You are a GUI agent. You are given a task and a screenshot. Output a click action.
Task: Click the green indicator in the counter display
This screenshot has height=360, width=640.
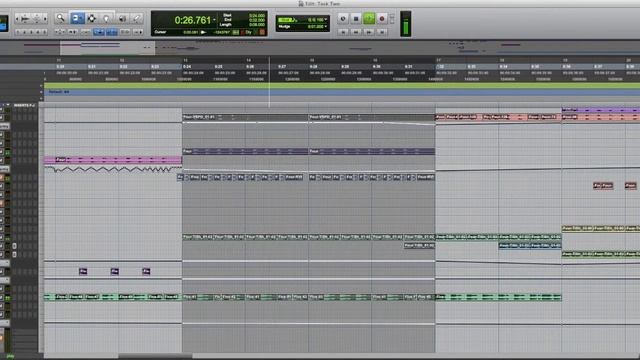click(x=236, y=32)
